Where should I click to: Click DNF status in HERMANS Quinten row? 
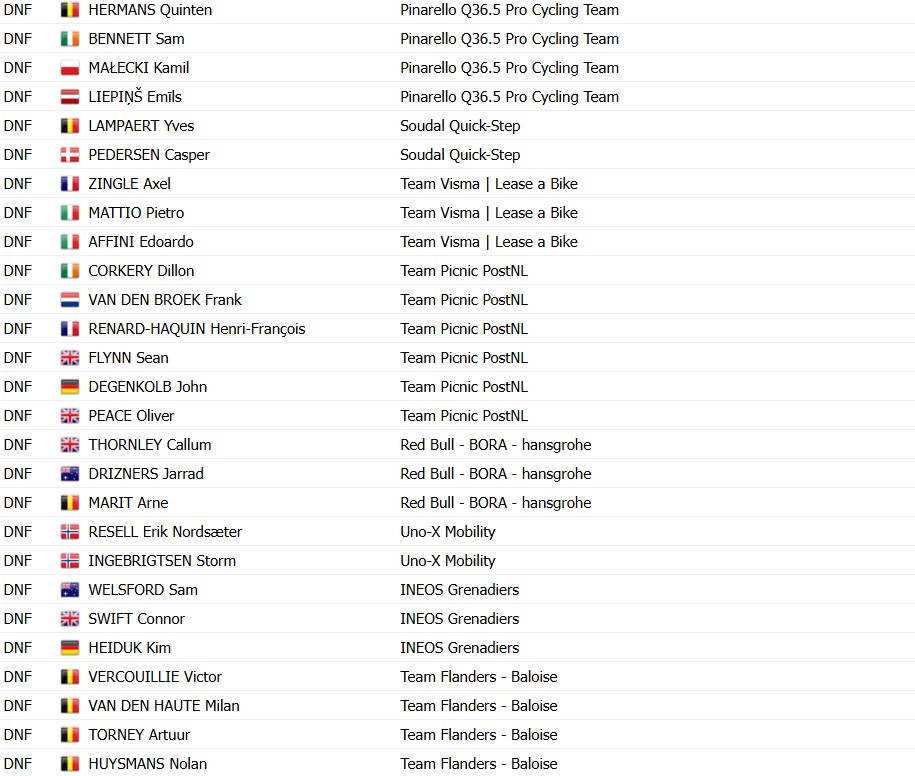[x=18, y=10]
